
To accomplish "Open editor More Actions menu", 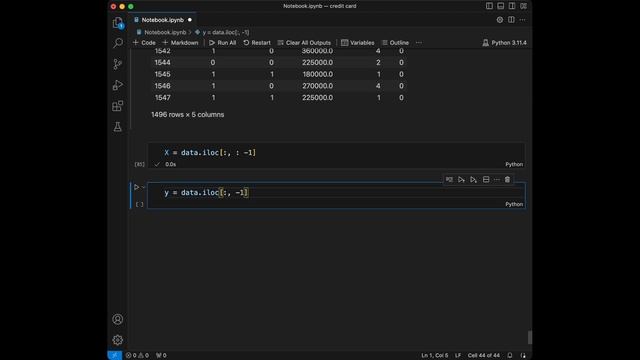I will click(x=522, y=20).
